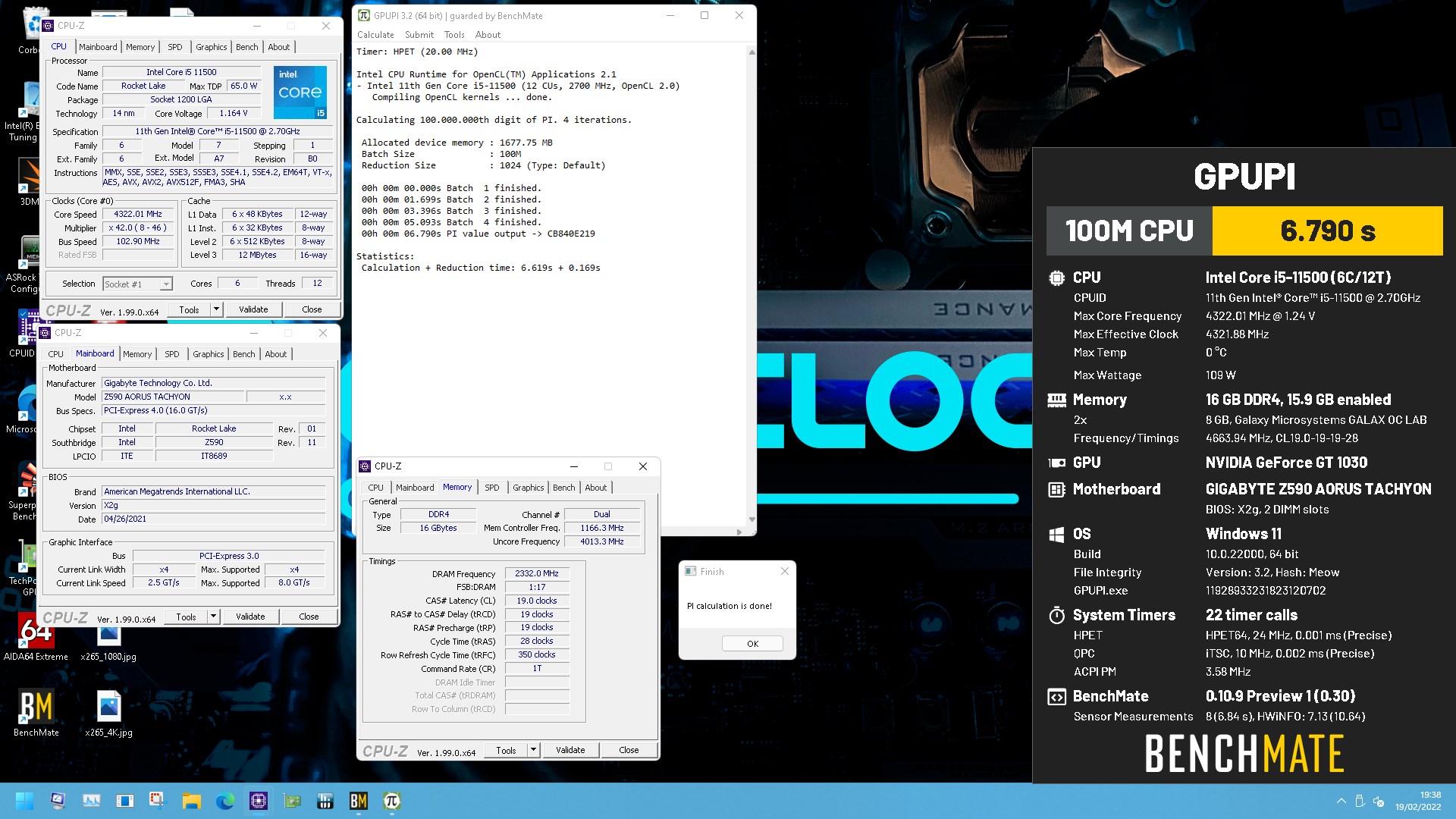
Task: Click the muted volume tray icon
Action: point(1379,801)
